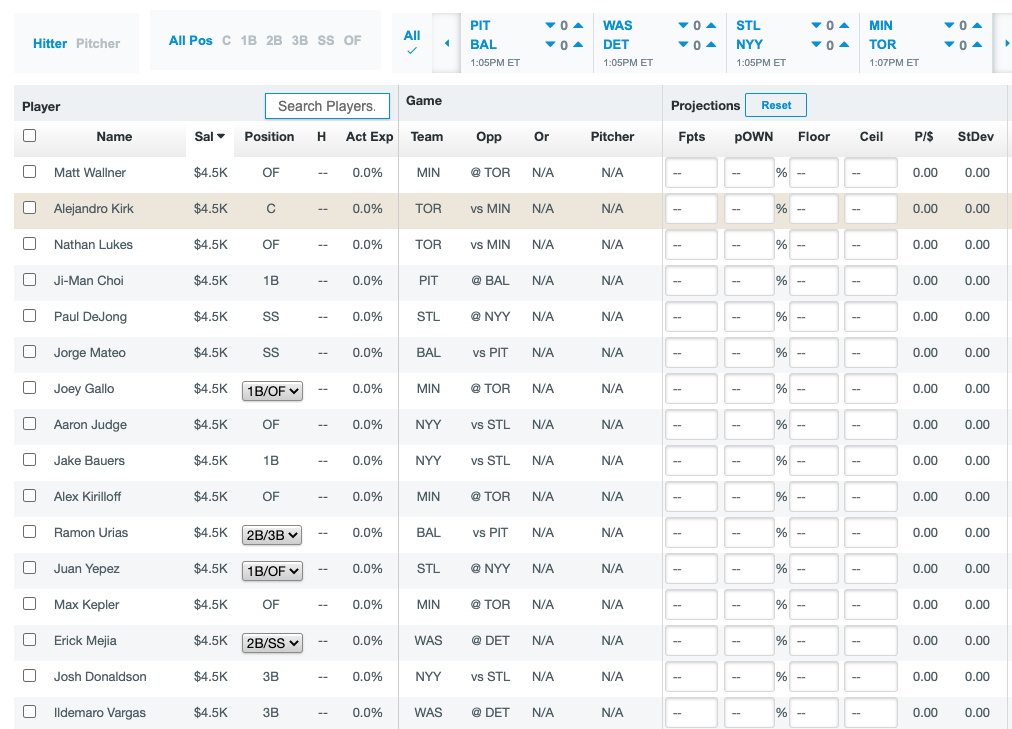1012x729 pixels.
Task: Select Aaron Judge's row checkbox
Action: pos(29,424)
